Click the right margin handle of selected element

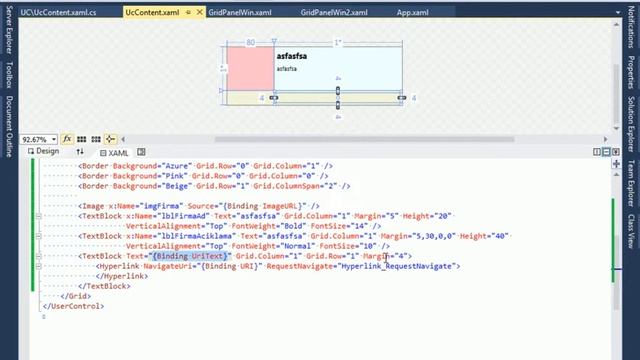pos(402,98)
